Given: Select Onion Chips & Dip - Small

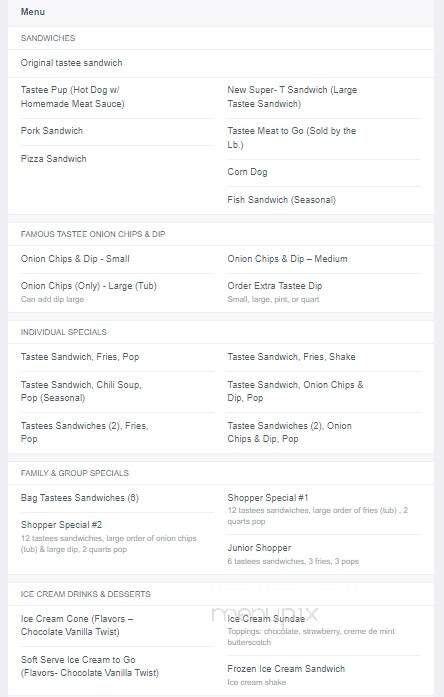Looking at the screenshot, I should (x=75, y=259).
